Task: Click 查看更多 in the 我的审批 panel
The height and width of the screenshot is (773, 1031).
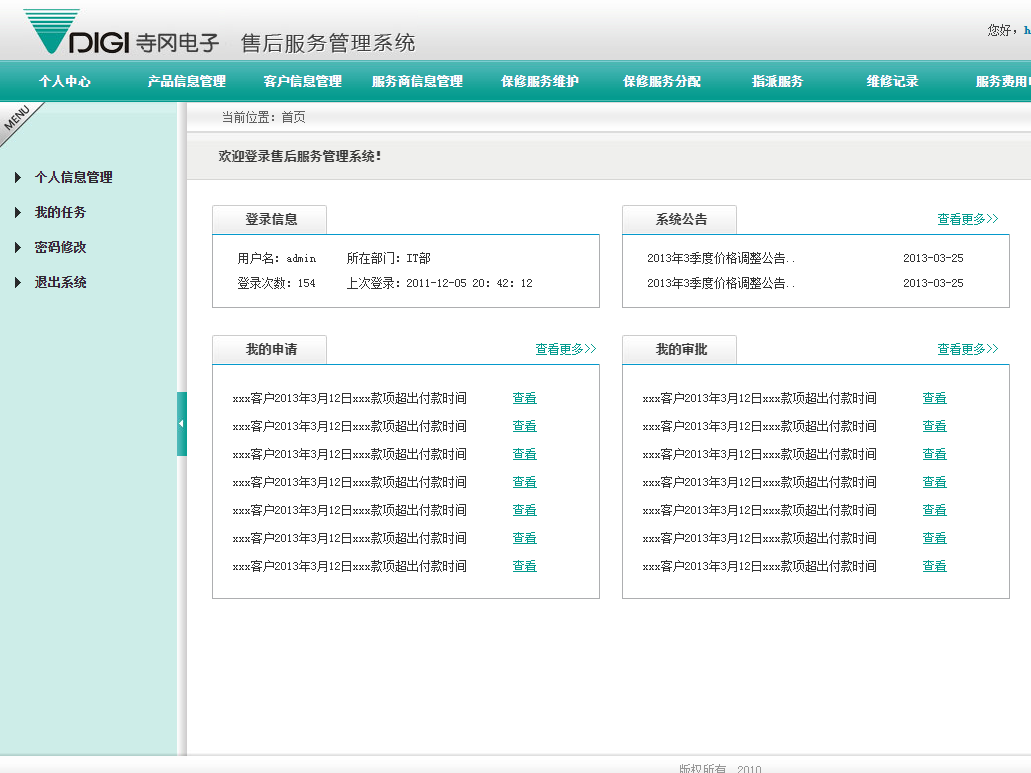Action: (x=968, y=350)
